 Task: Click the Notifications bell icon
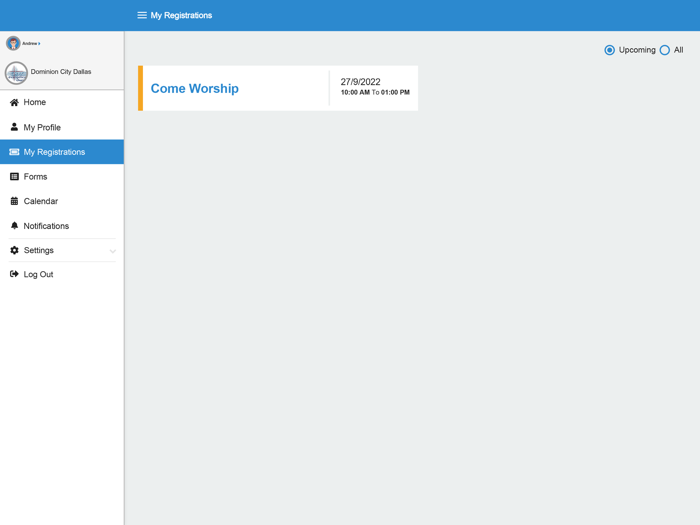point(14,225)
